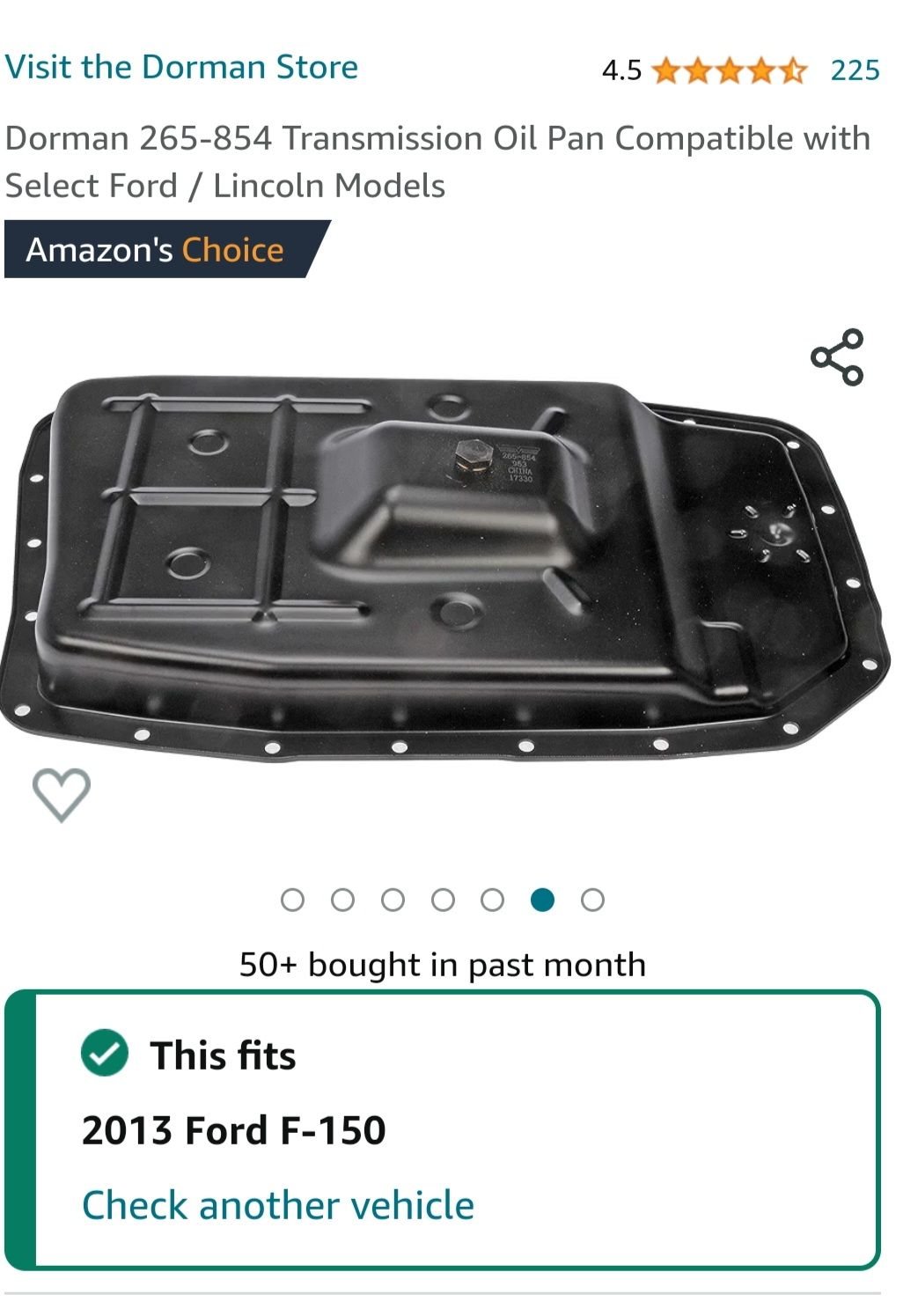Viewport: 918px width, 1316px height.
Task: Open the star rating breakdown
Action: click(x=729, y=70)
